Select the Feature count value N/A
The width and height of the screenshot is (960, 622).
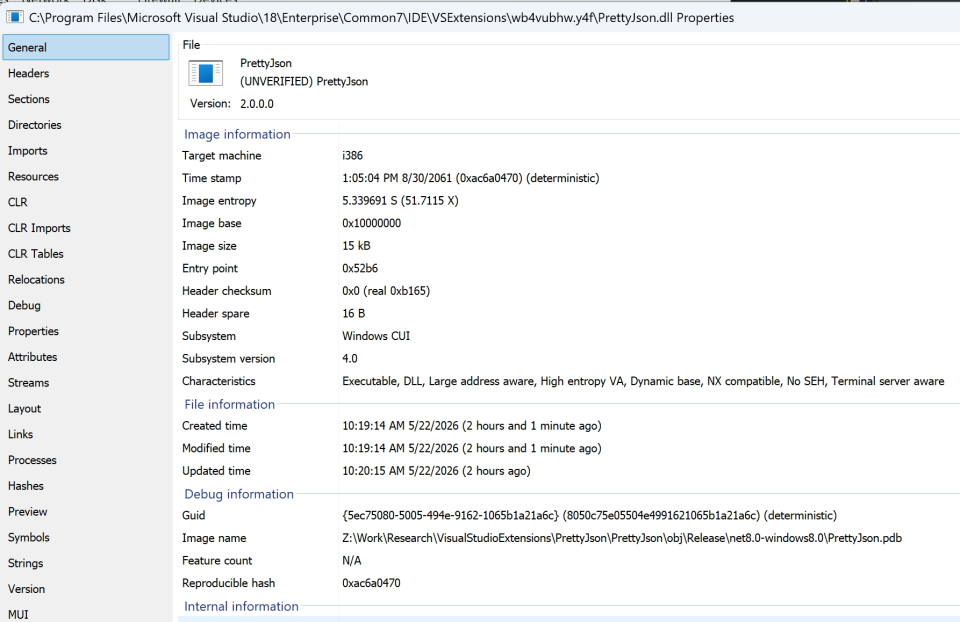pyautogui.click(x=351, y=561)
